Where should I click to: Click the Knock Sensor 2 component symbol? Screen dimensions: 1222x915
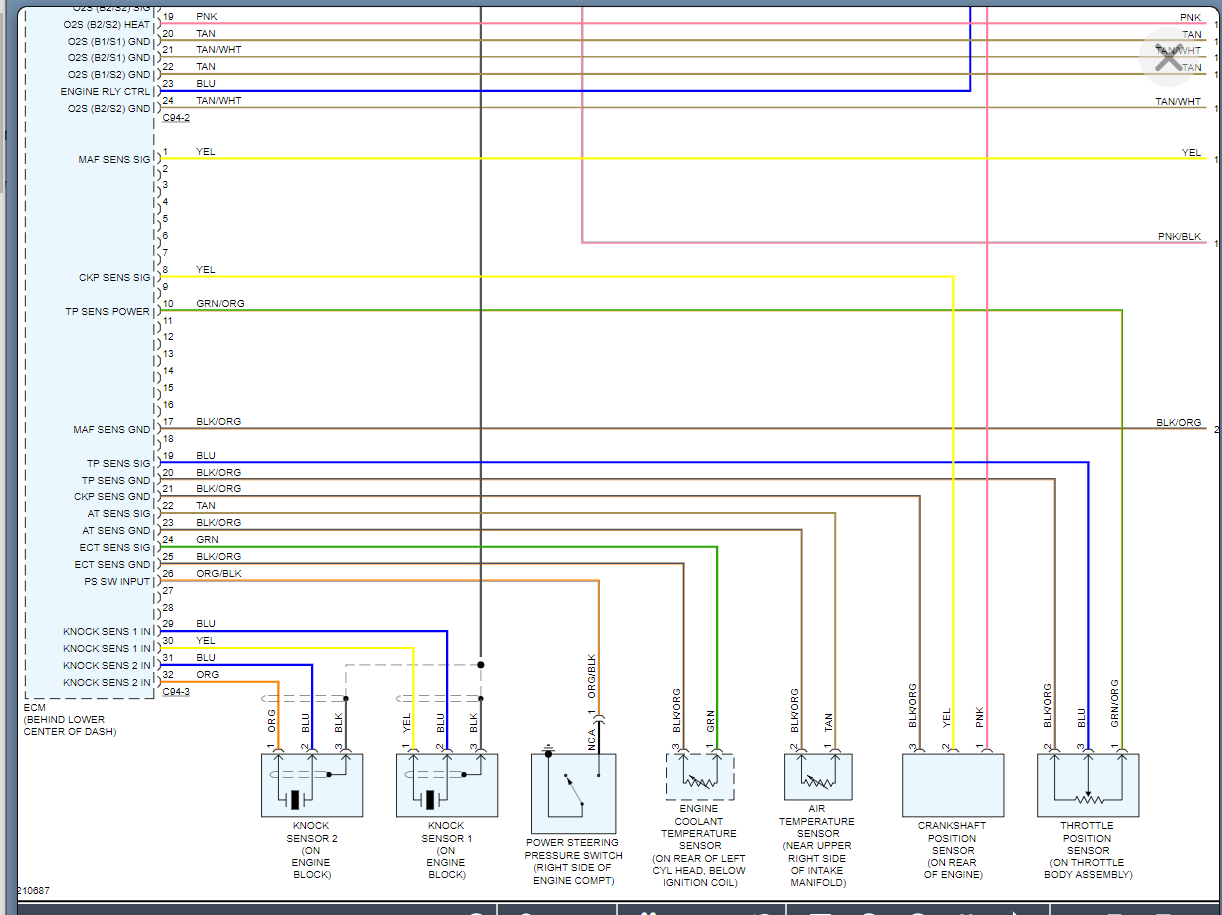(x=312, y=786)
